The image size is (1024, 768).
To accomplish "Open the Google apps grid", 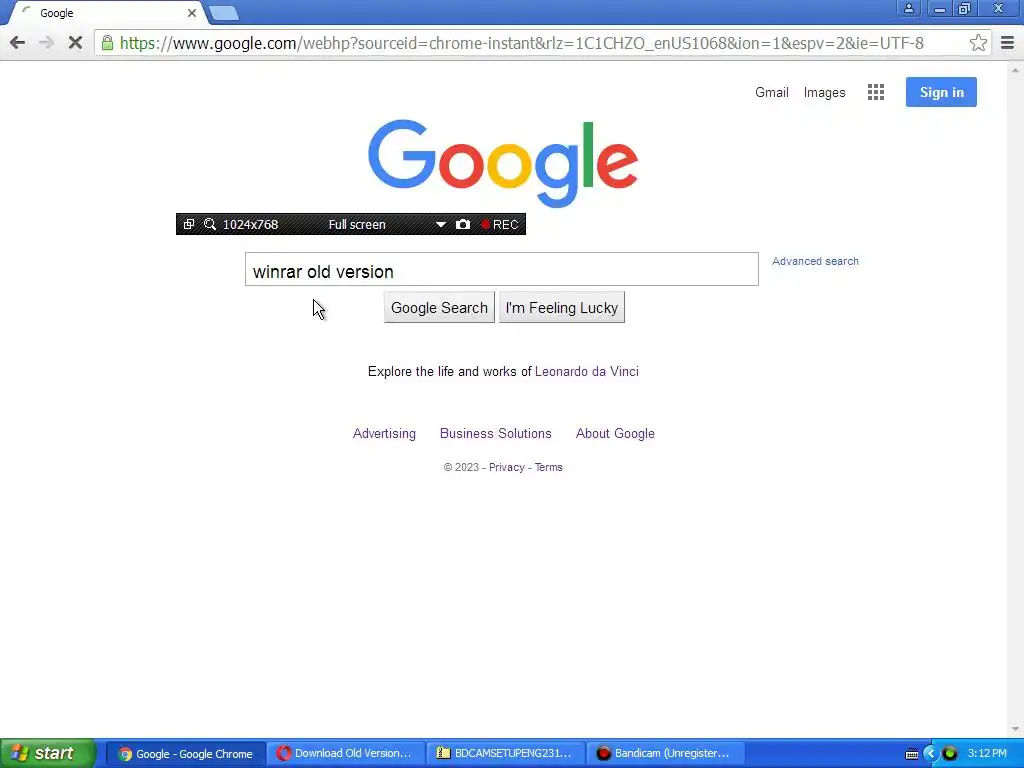I will 876,92.
